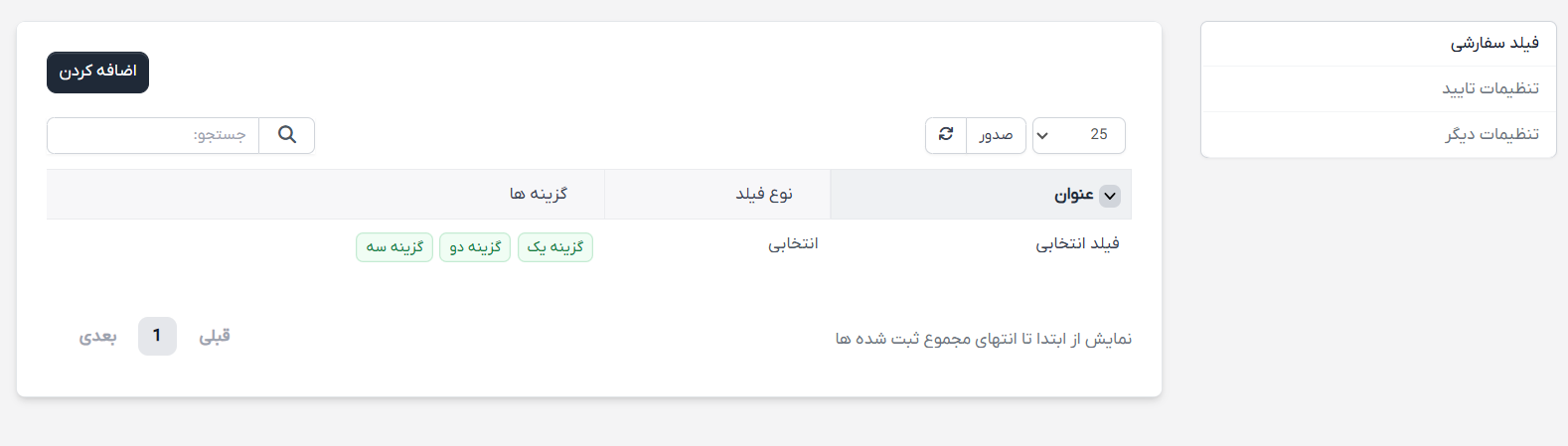Go to the بعدی page

97,337
